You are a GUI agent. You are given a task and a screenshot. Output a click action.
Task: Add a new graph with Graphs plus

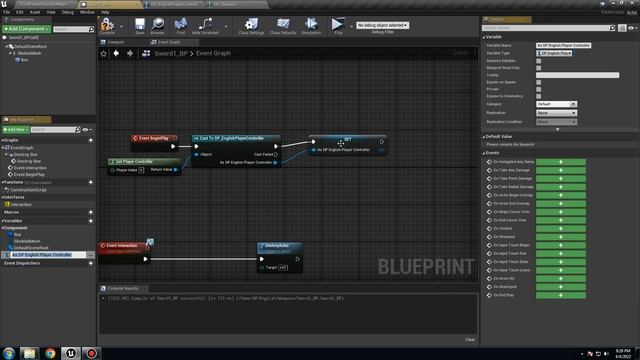pyautogui.click(x=91, y=140)
